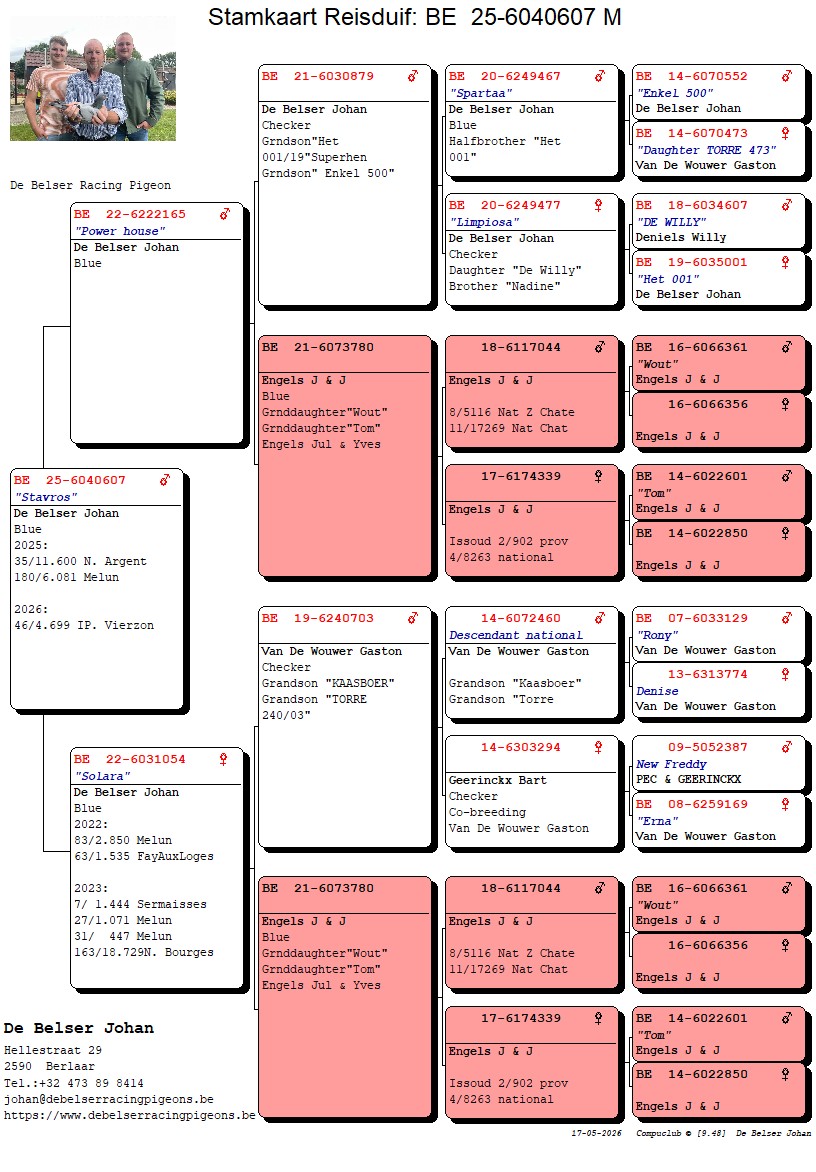Select the name "Denise"
This screenshot has width=816, height=1172.
pyautogui.click(x=658, y=691)
